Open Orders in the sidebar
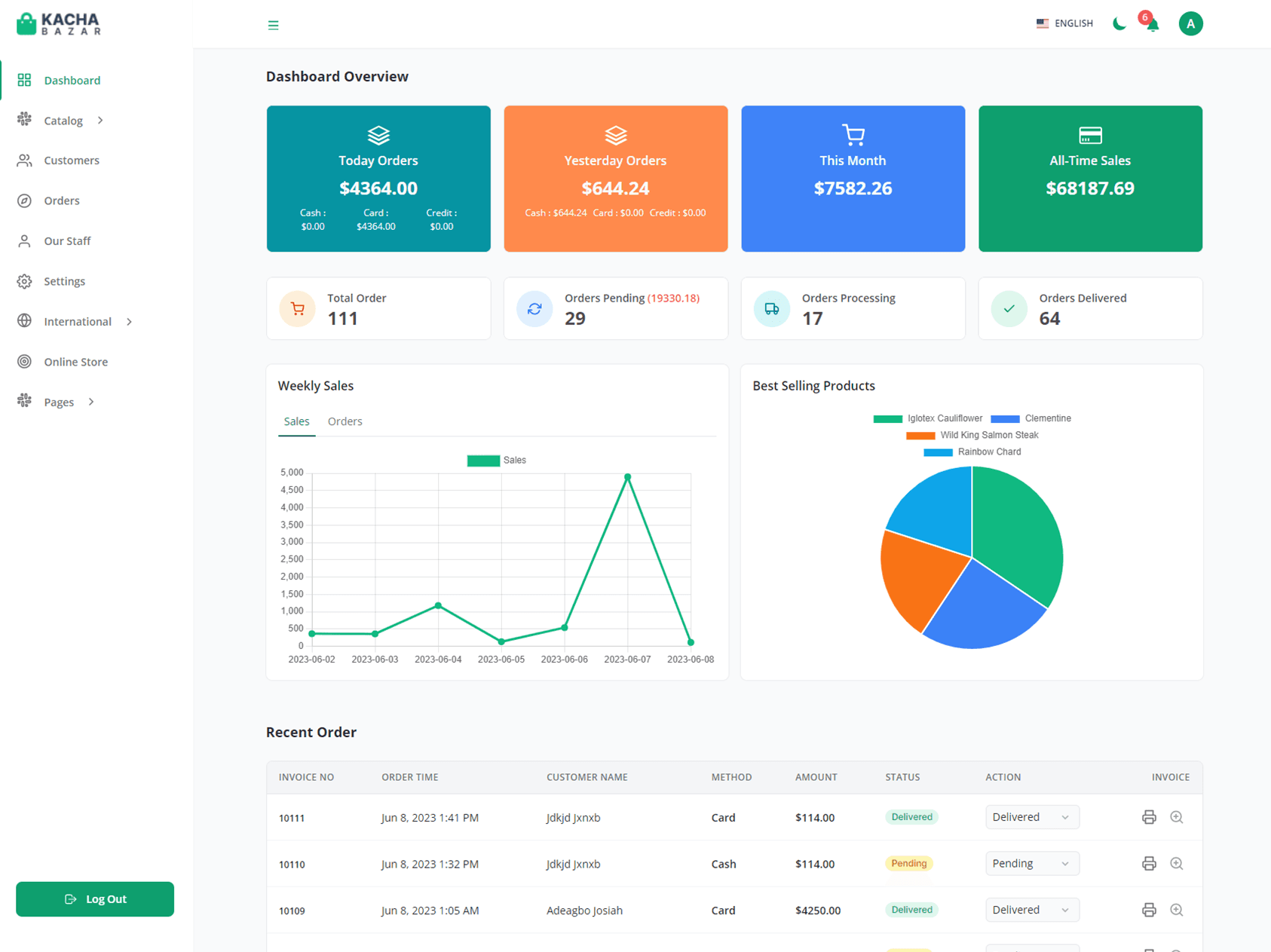This screenshot has height=952, width=1271. [x=62, y=201]
